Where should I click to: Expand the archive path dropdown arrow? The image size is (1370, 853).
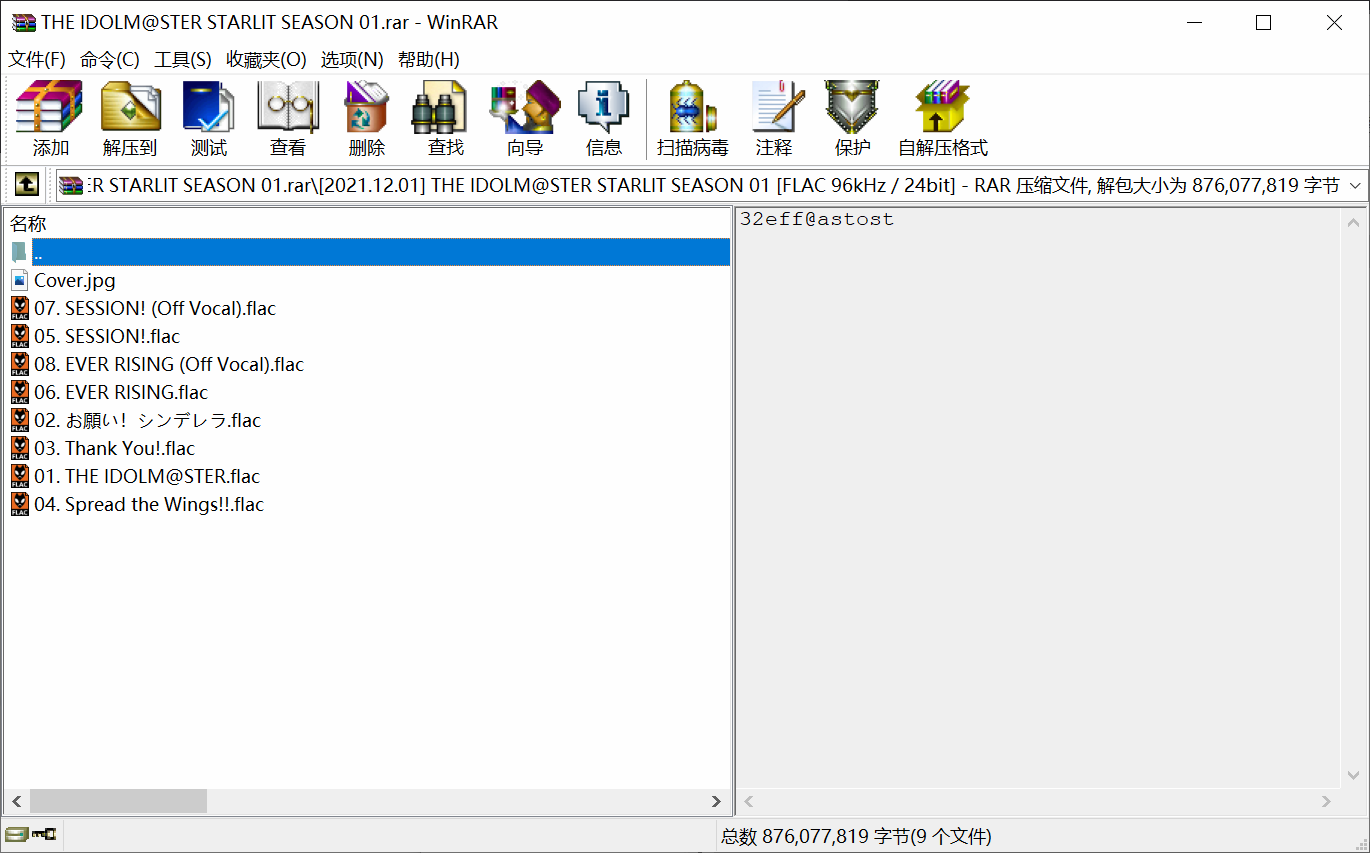pos(1356,185)
